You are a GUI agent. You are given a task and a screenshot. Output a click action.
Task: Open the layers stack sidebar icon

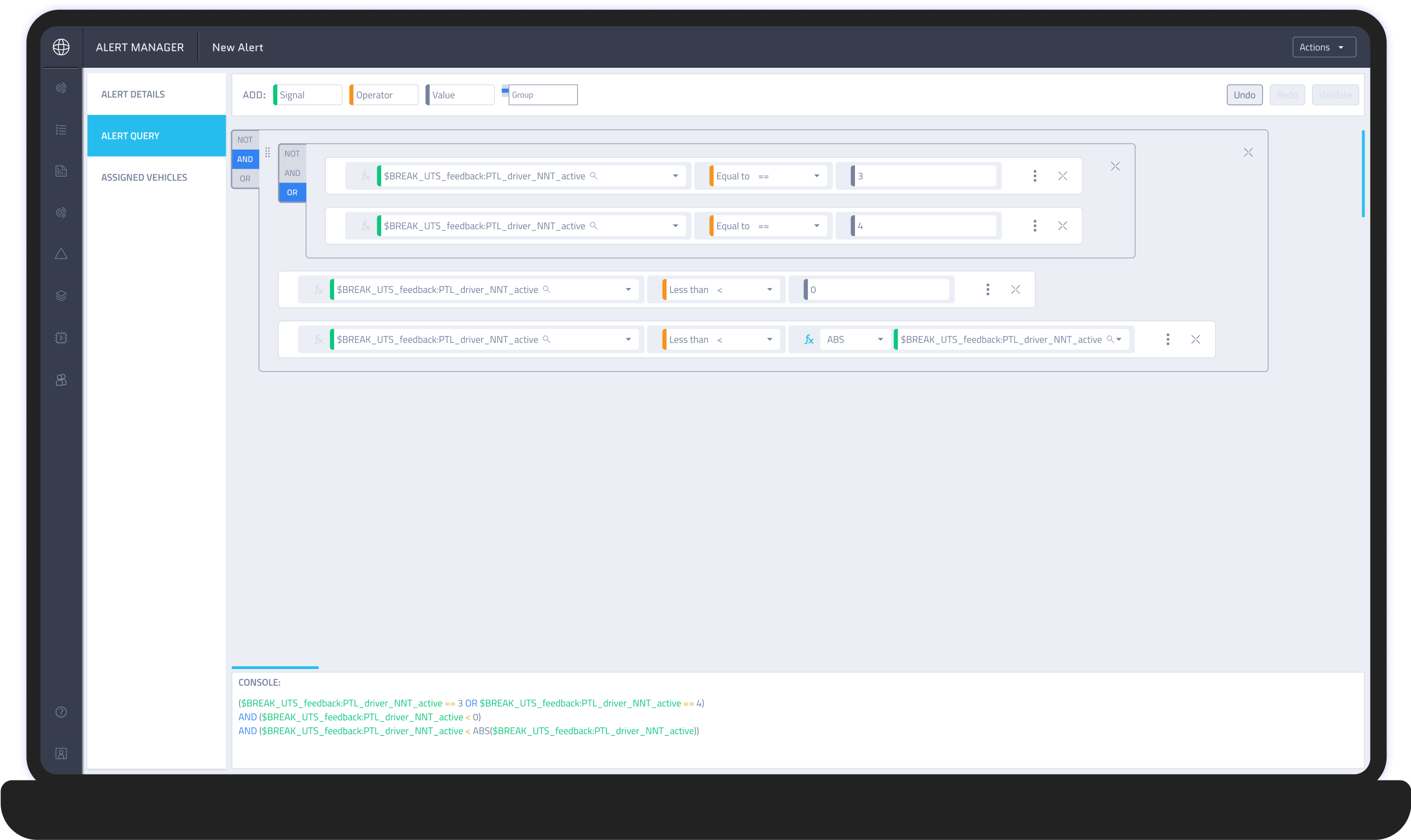61,296
